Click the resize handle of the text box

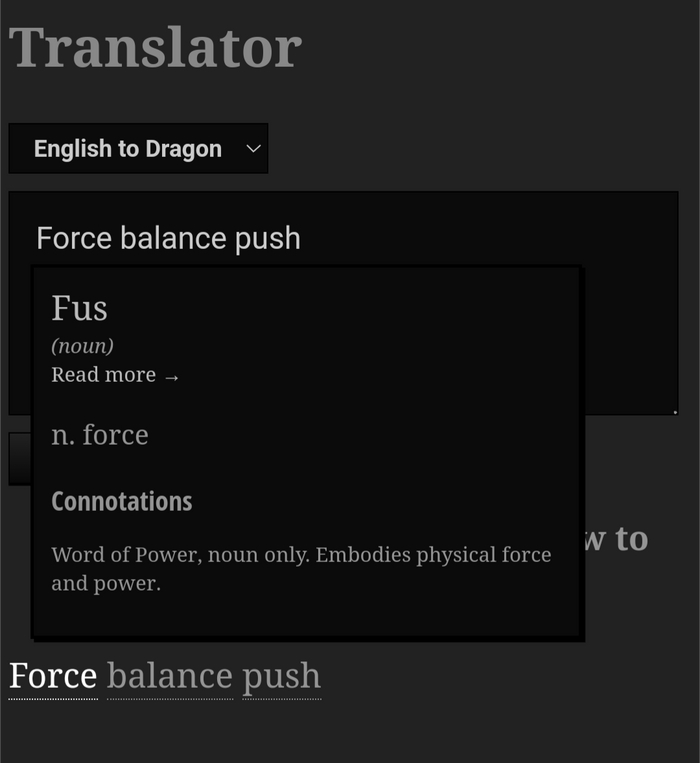point(674,410)
